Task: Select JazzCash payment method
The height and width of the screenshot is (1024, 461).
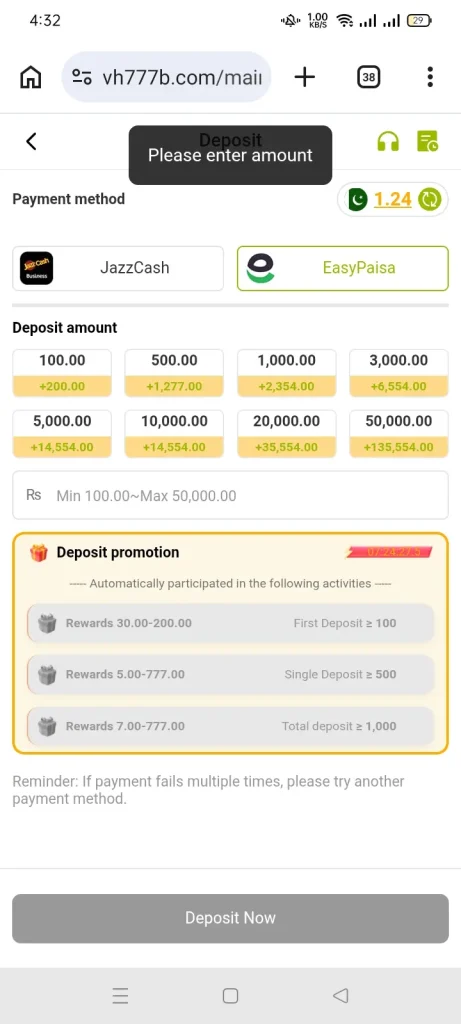Action: point(118,268)
